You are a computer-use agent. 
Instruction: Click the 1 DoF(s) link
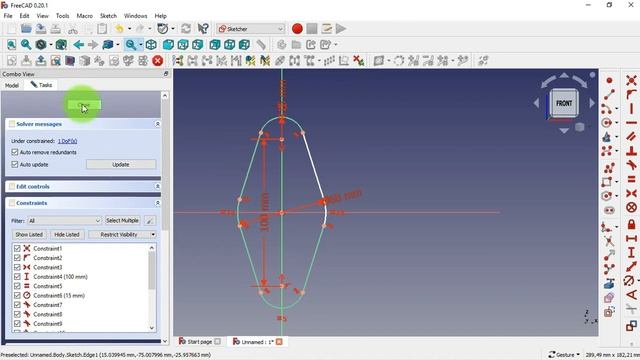pyautogui.click(x=67, y=141)
